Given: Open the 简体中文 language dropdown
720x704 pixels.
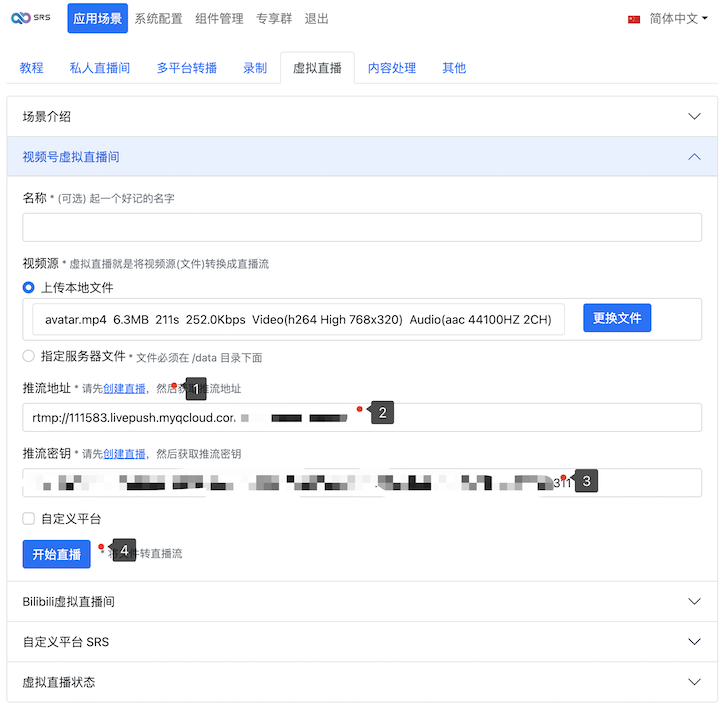Looking at the screenshot, I should pyautogui.click(x=678, y=19).
